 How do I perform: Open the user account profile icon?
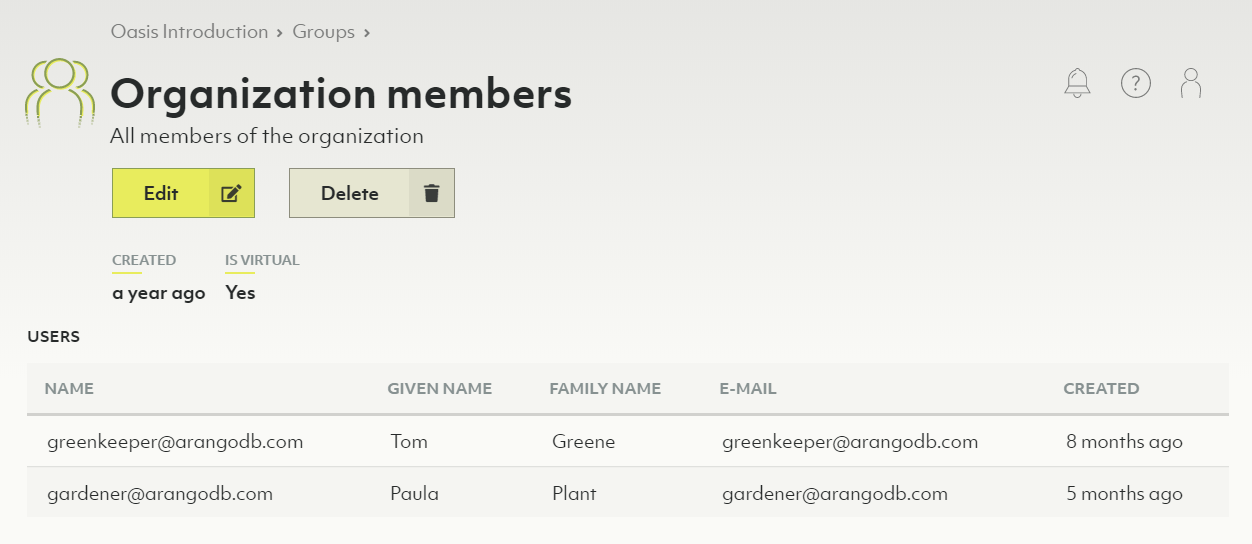1191,83
